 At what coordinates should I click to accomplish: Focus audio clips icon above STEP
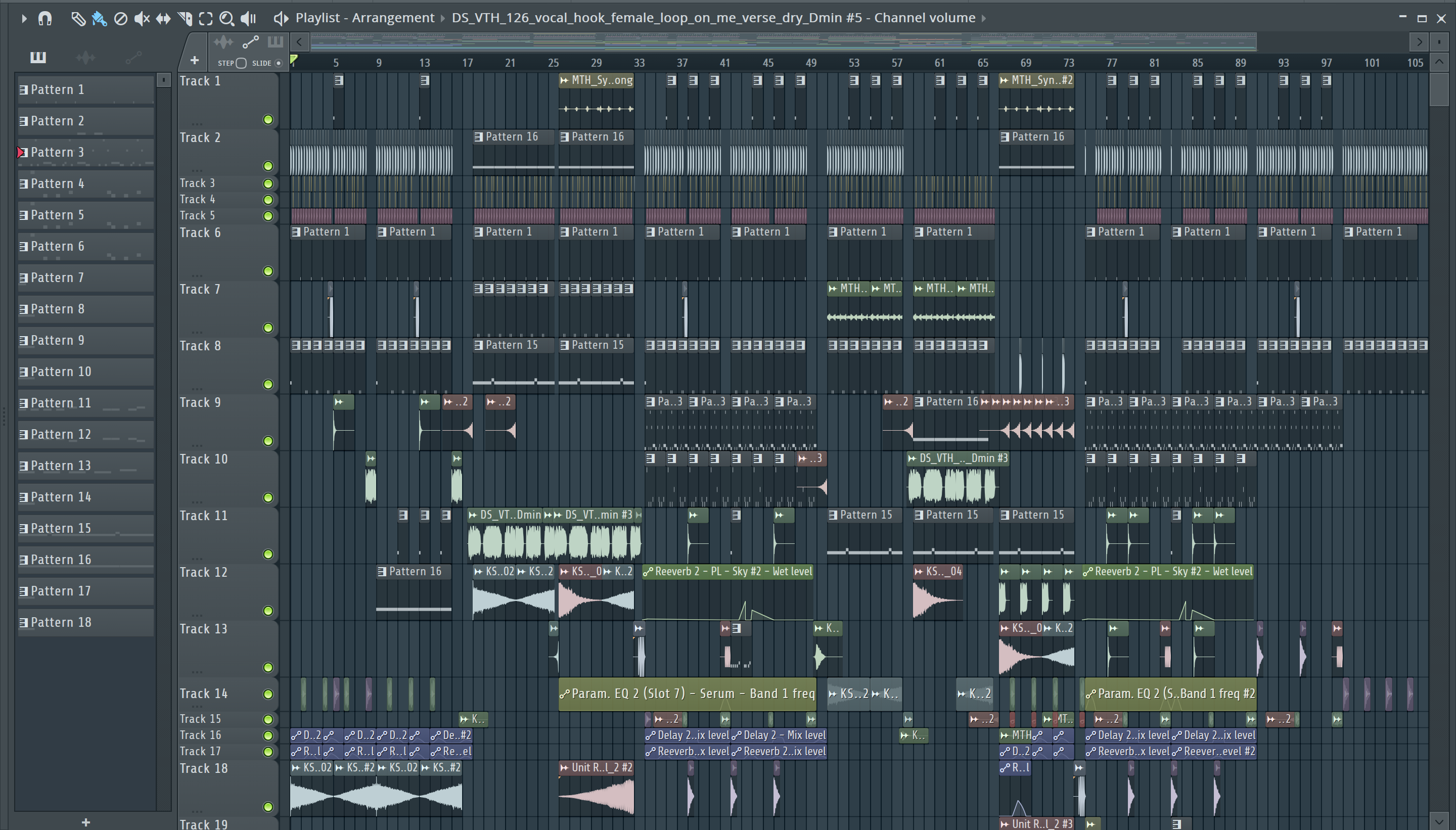tap(223, 42)
